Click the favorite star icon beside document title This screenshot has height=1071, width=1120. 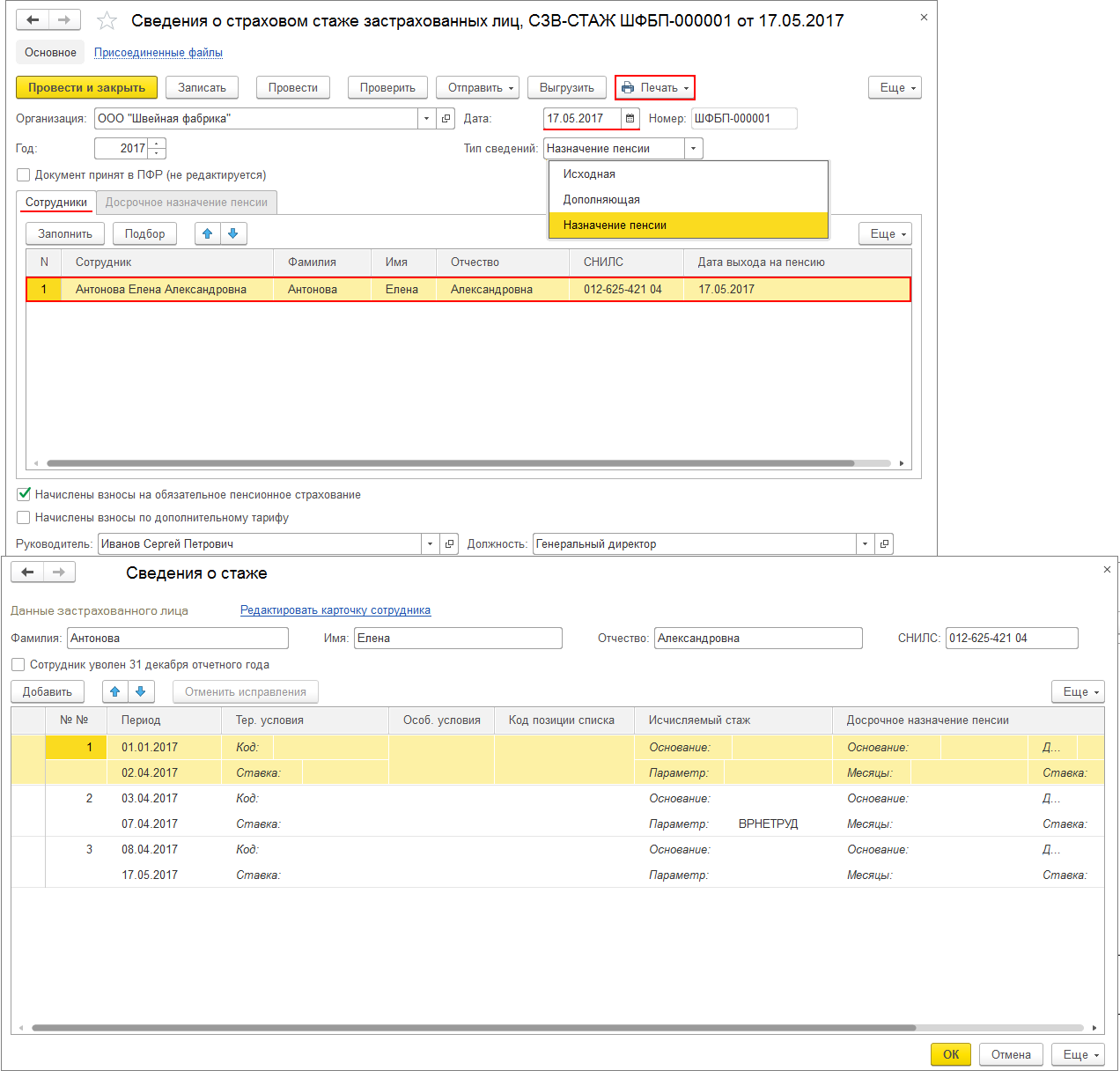point(107,20)
